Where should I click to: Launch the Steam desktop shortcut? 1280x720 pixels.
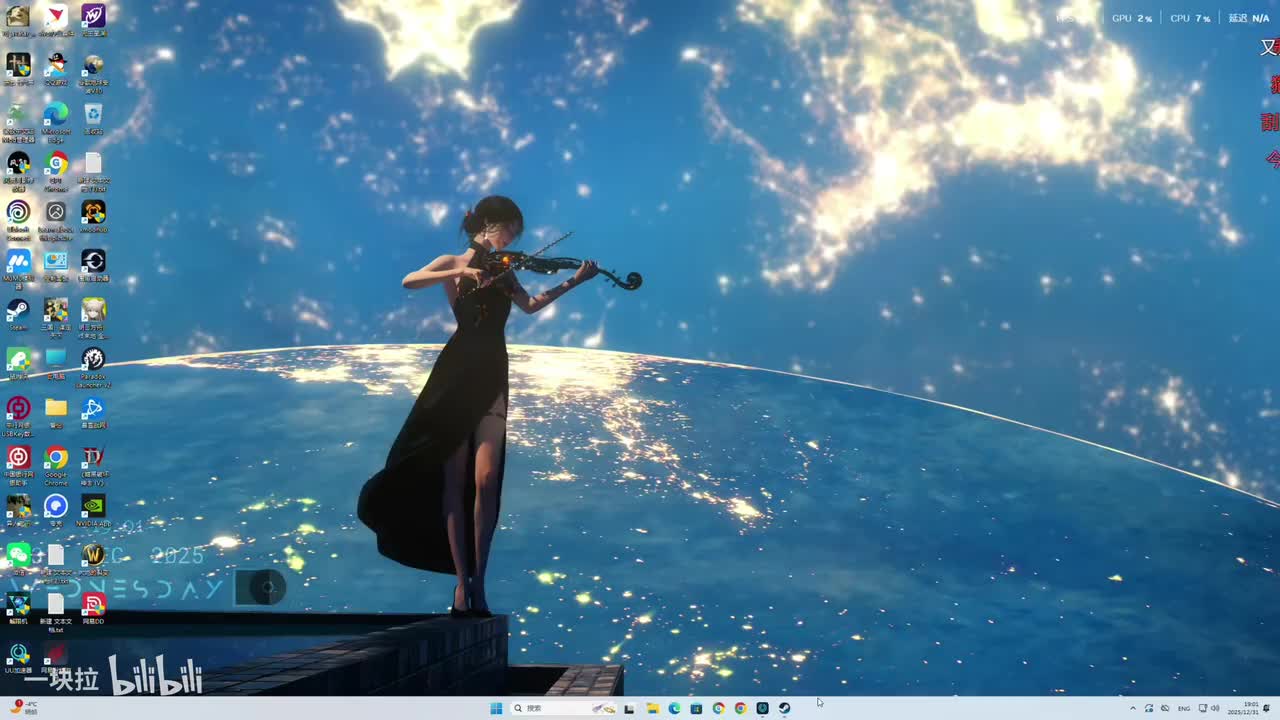pos(18,314)
